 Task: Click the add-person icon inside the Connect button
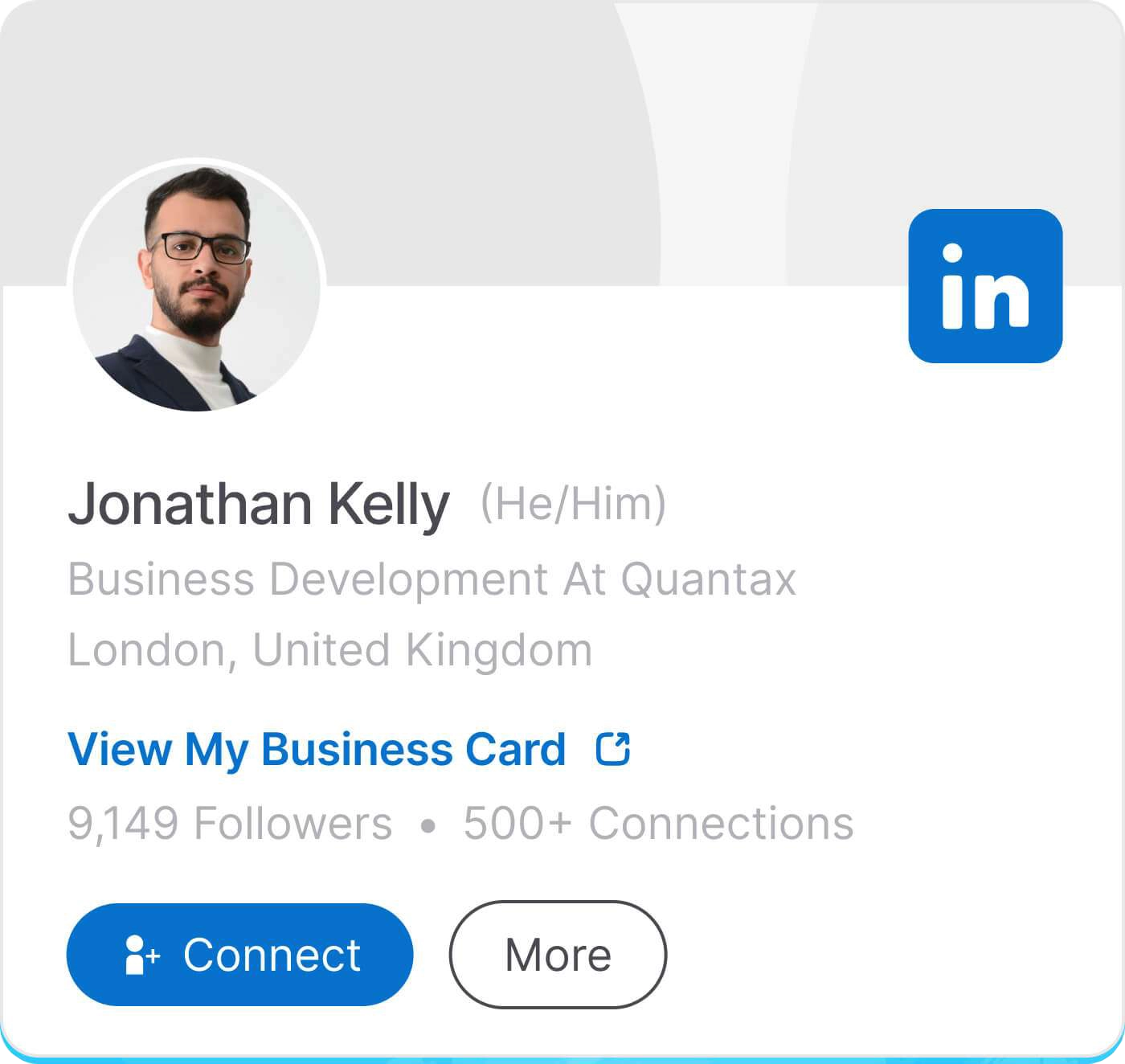(x=141, y=955)
